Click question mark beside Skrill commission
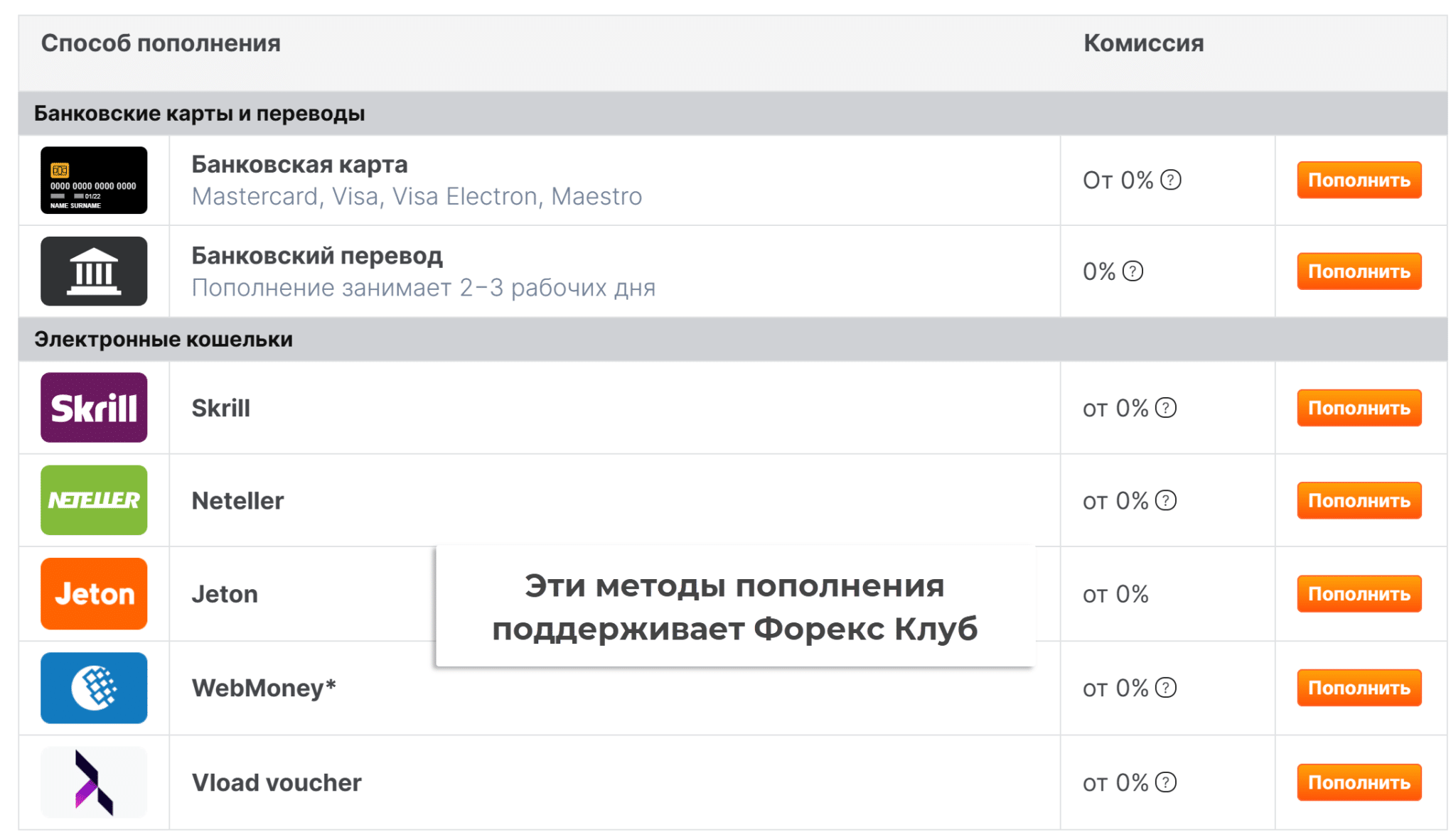The height and width of the screenshot is (837, 1456). tap(1166, 408)
